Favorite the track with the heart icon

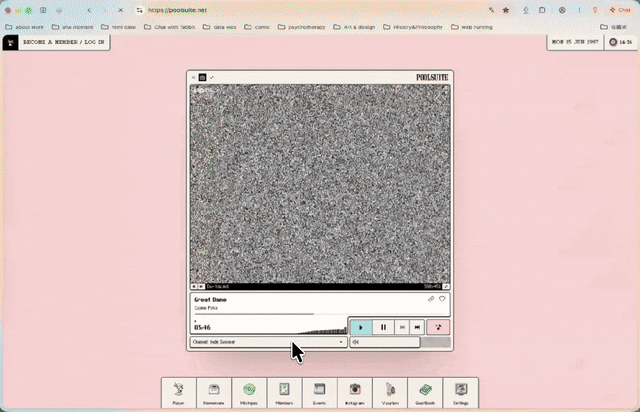(442, 299)
